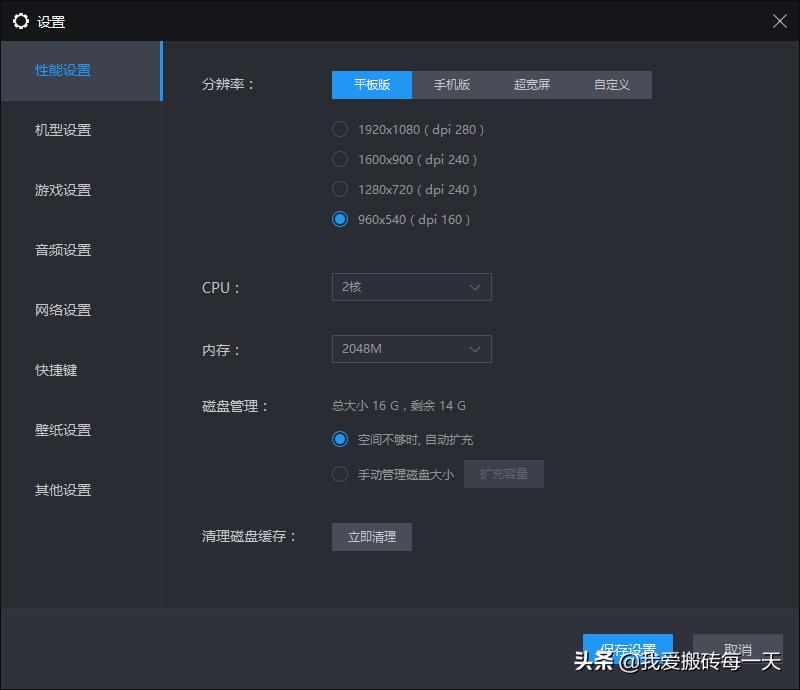
Task: Click the 取消 cancel button
Action: [x=738, y=648]
